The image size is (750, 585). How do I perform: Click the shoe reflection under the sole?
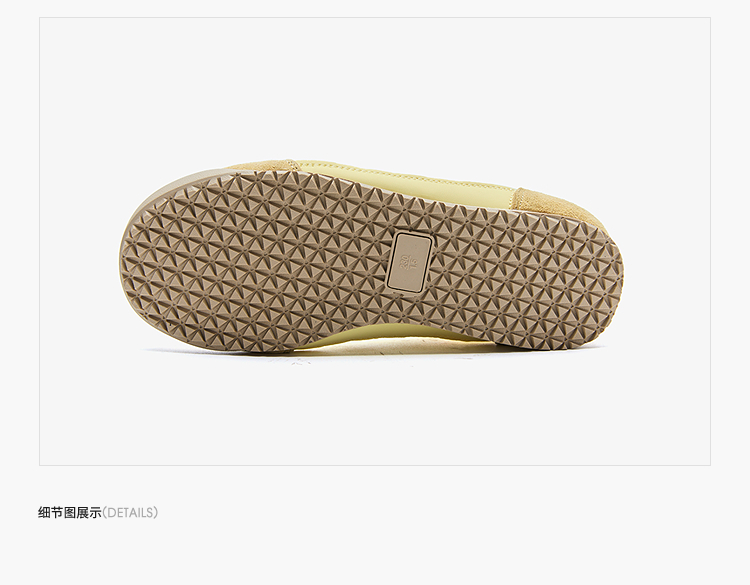point(373,356)
